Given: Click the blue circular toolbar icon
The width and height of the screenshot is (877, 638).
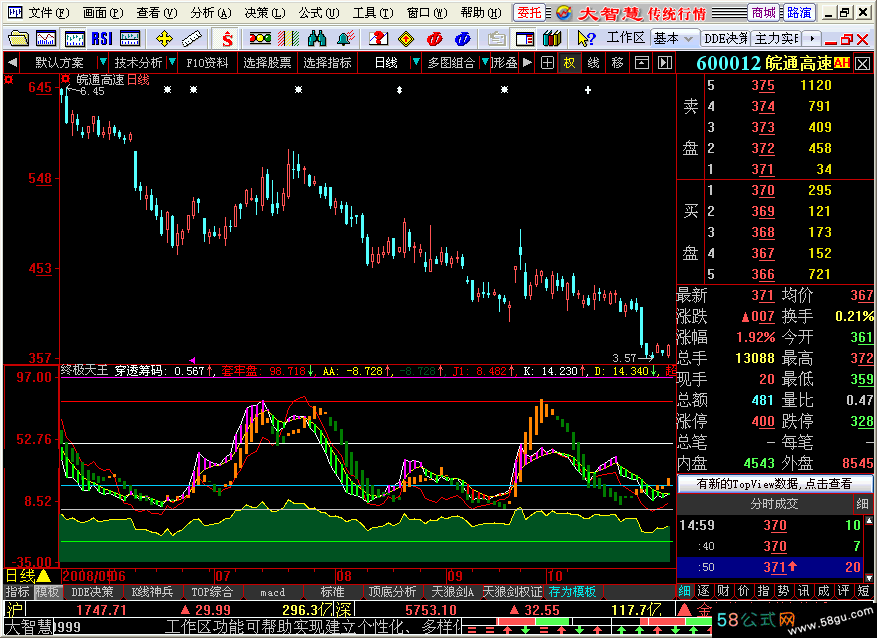Looking at the screenshot, I should [x=463, y=39].
